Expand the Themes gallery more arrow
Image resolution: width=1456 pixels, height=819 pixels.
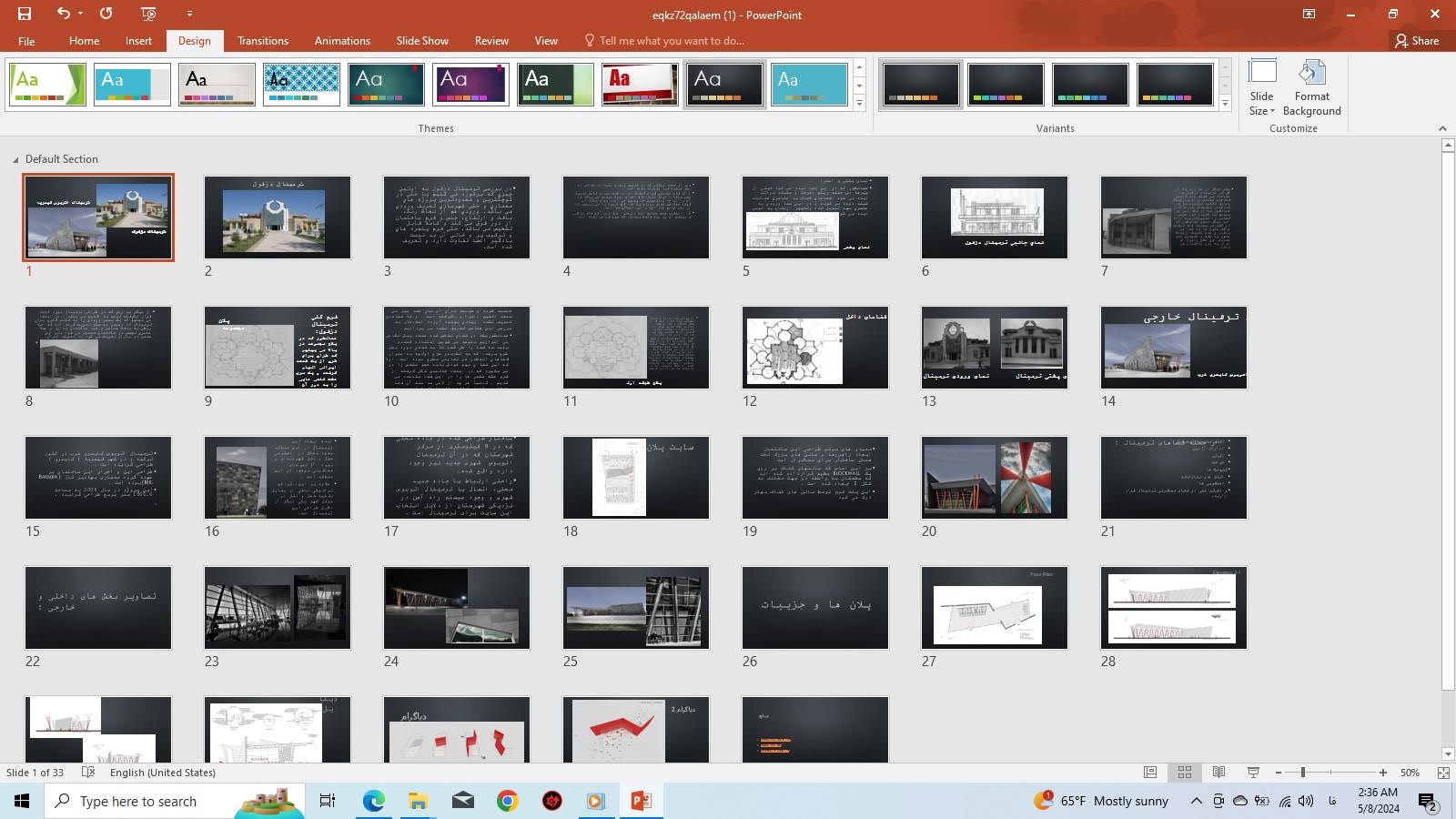[859, 104]
